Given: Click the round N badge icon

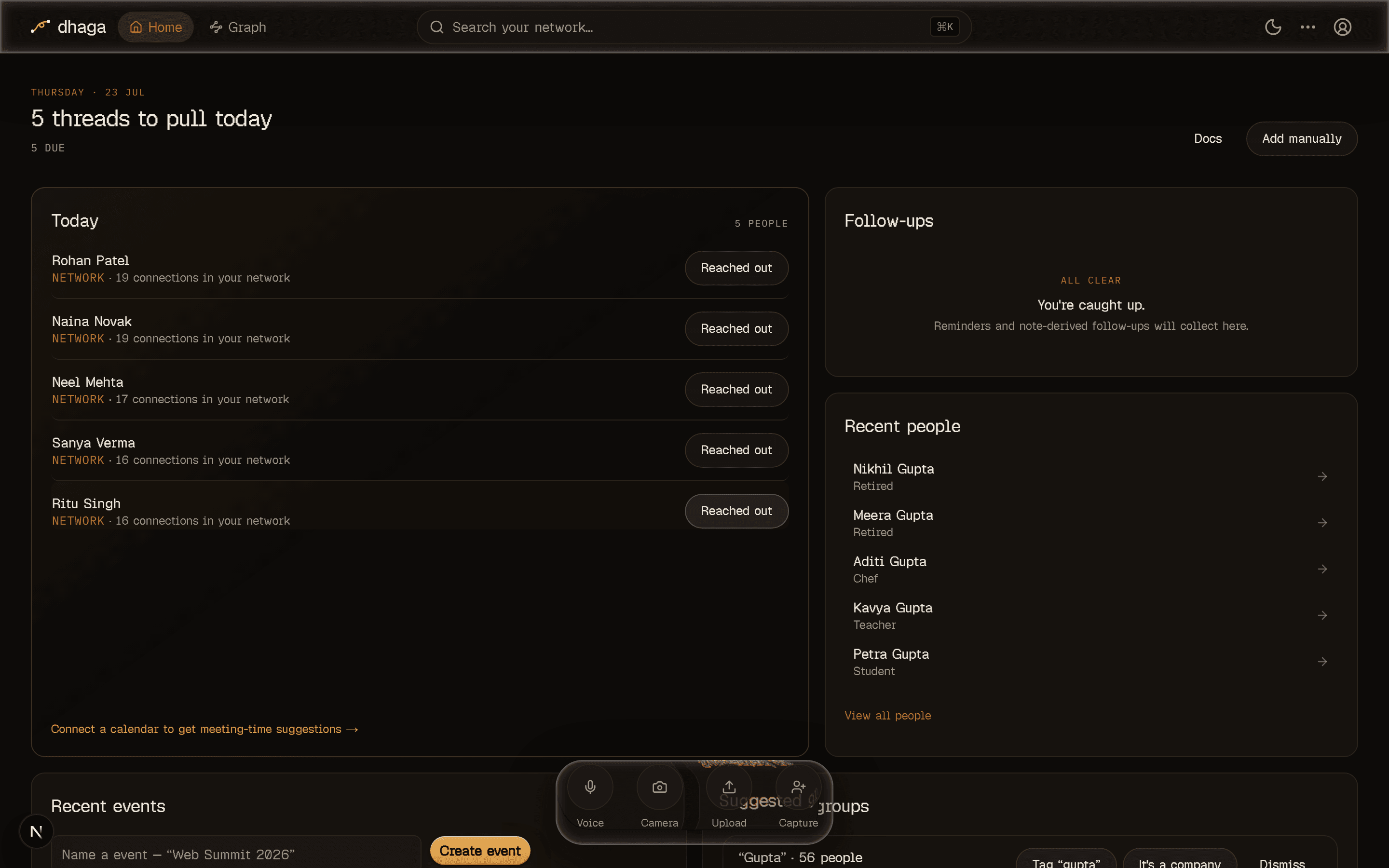Looking at the screenshot, I should (x=36, y=831).
